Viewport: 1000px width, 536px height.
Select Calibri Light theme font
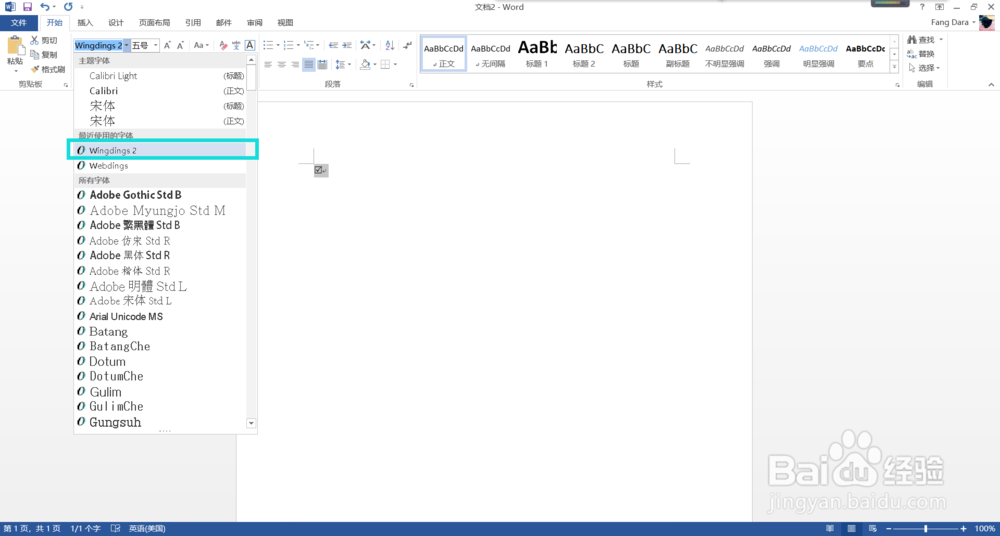(x=160, y=76)
